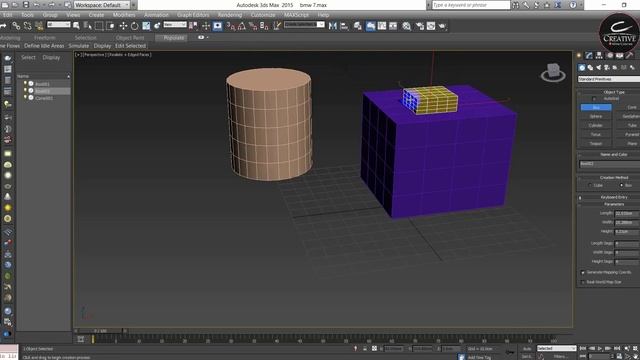640x360 pixels.
Task: Switch to the Object Paint ribbon tab
Action: pyautogui.click(x=130, y=38)
